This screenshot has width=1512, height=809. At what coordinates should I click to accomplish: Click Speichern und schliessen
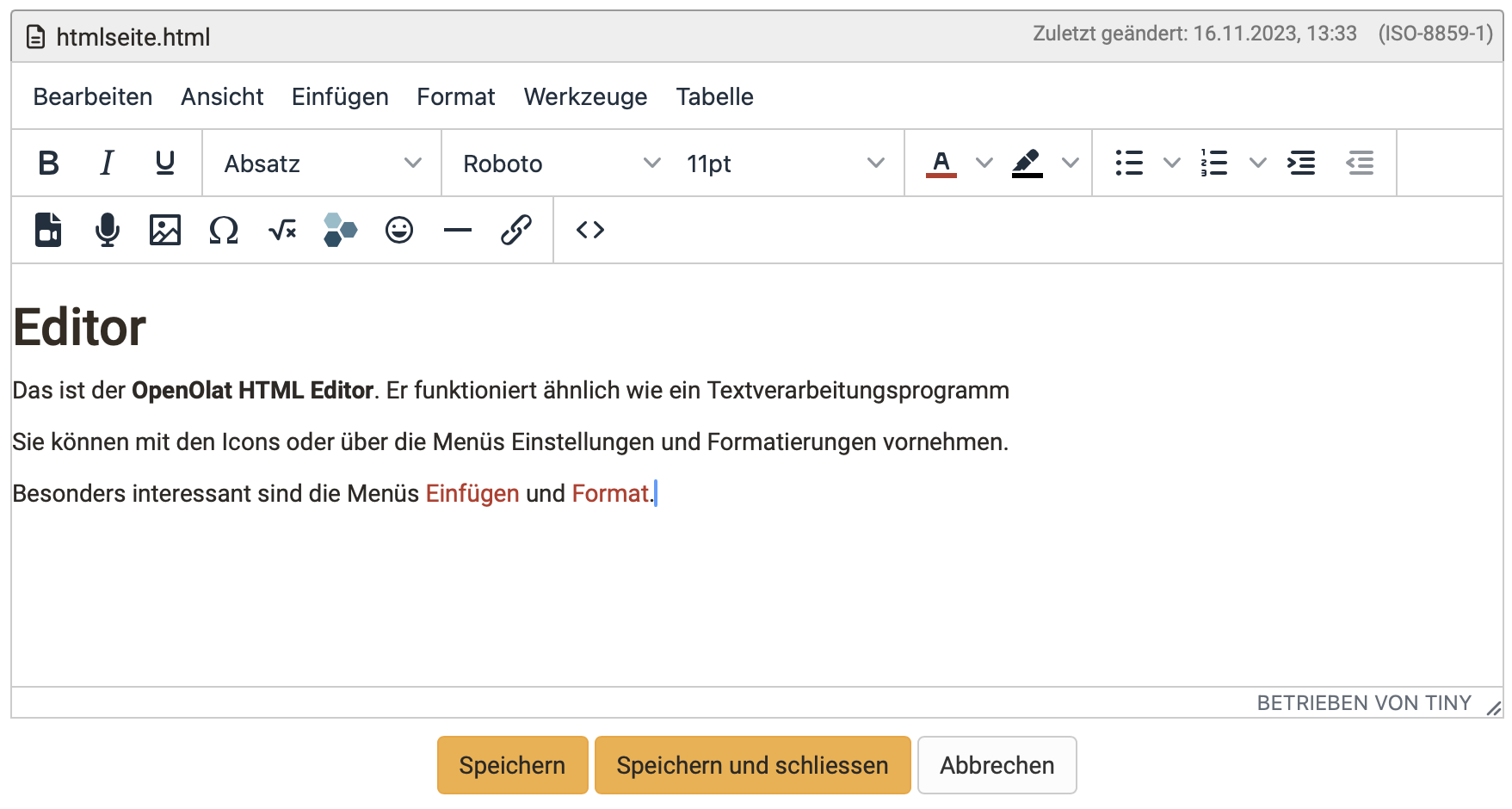click(x=752, y=764)
